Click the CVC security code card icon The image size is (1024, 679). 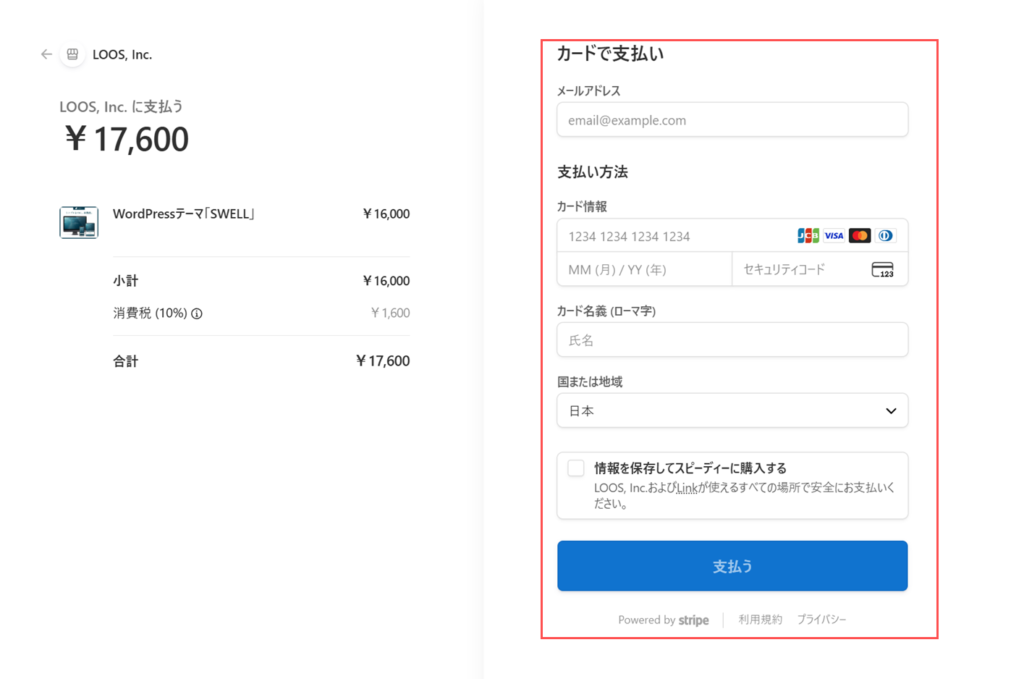(x=882, y=270)
